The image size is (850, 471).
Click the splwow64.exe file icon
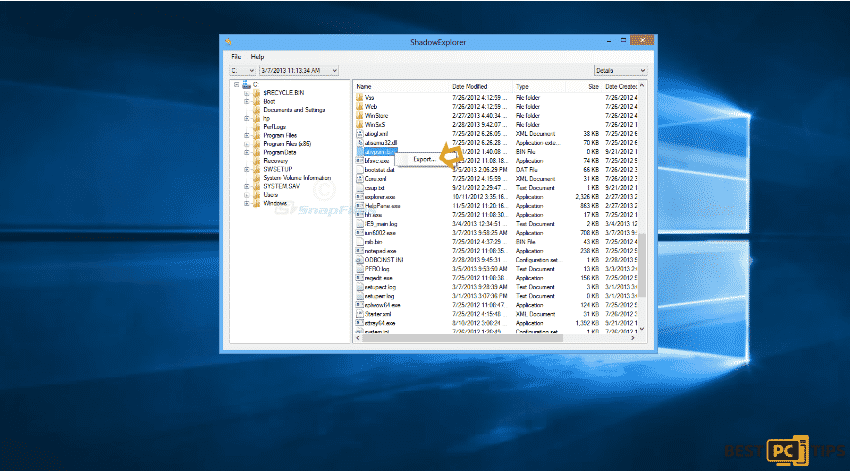tap(359, 305)
